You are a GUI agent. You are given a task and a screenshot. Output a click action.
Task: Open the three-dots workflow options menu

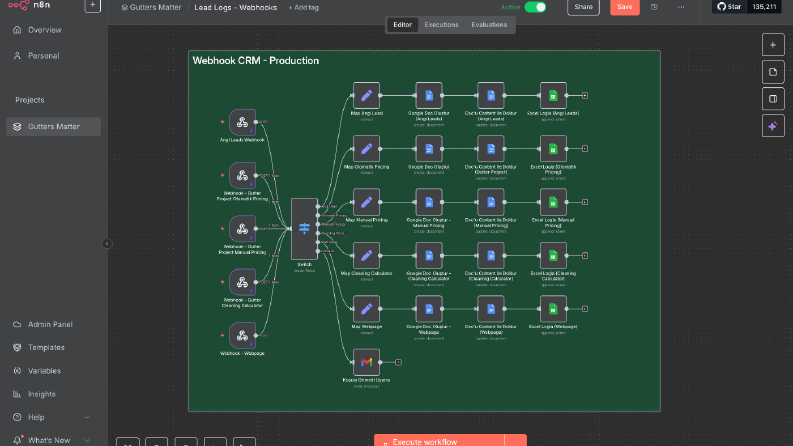tap(681, 7)
